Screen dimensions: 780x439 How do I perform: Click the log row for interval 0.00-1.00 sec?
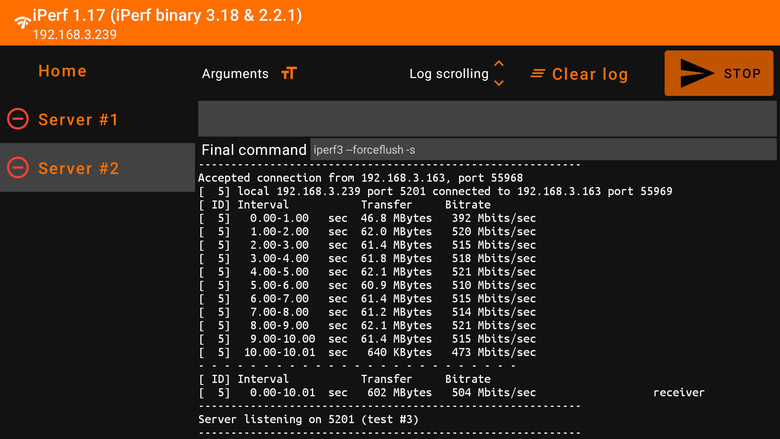(x=367, y=218)
